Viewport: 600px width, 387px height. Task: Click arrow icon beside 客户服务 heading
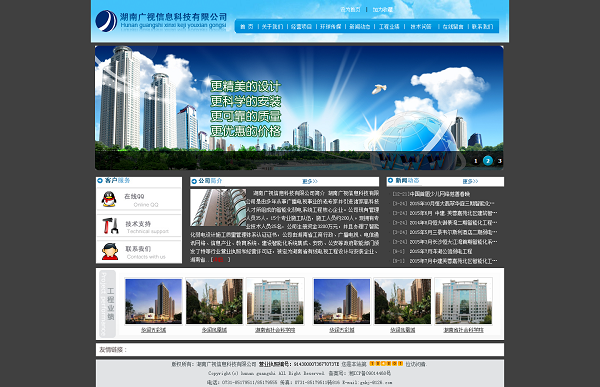(x=100, y=180)
